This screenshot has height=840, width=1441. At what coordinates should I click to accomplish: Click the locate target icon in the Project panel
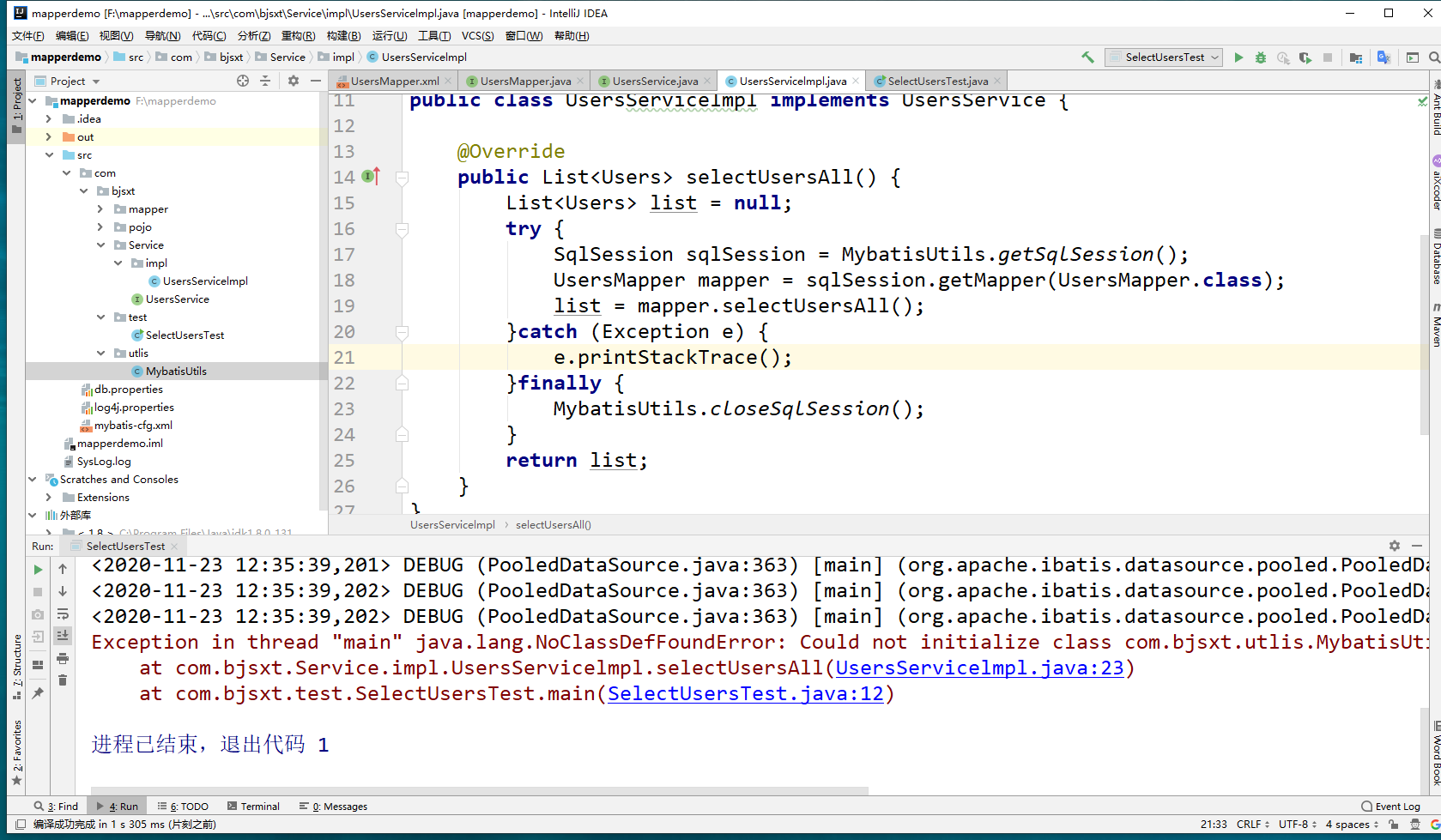243,81
